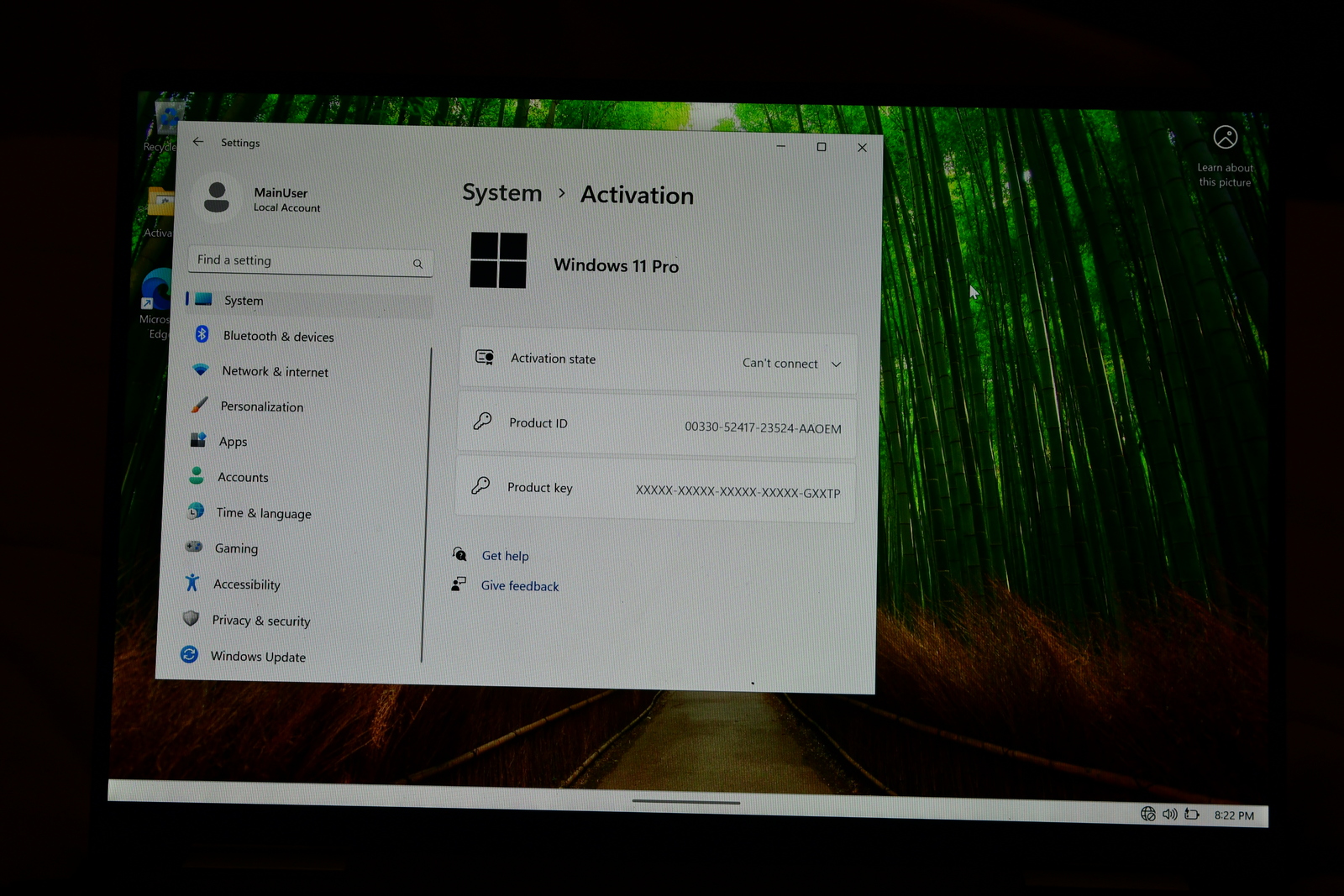Screen dimensions: 1344x896
Task: Select the Product ID value text
Action: click(763, 427)
